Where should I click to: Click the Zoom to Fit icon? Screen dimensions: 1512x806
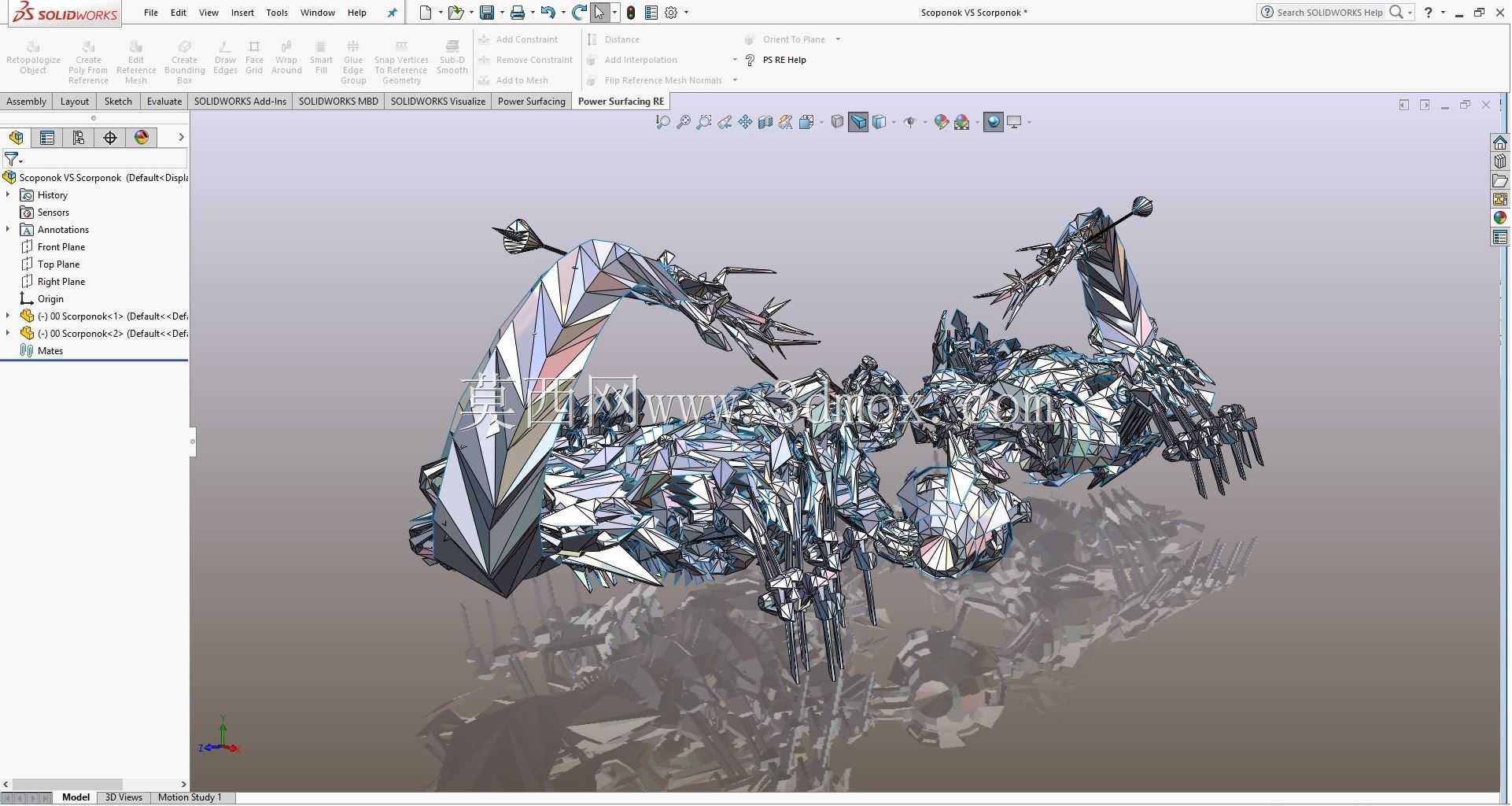point(684,122)
